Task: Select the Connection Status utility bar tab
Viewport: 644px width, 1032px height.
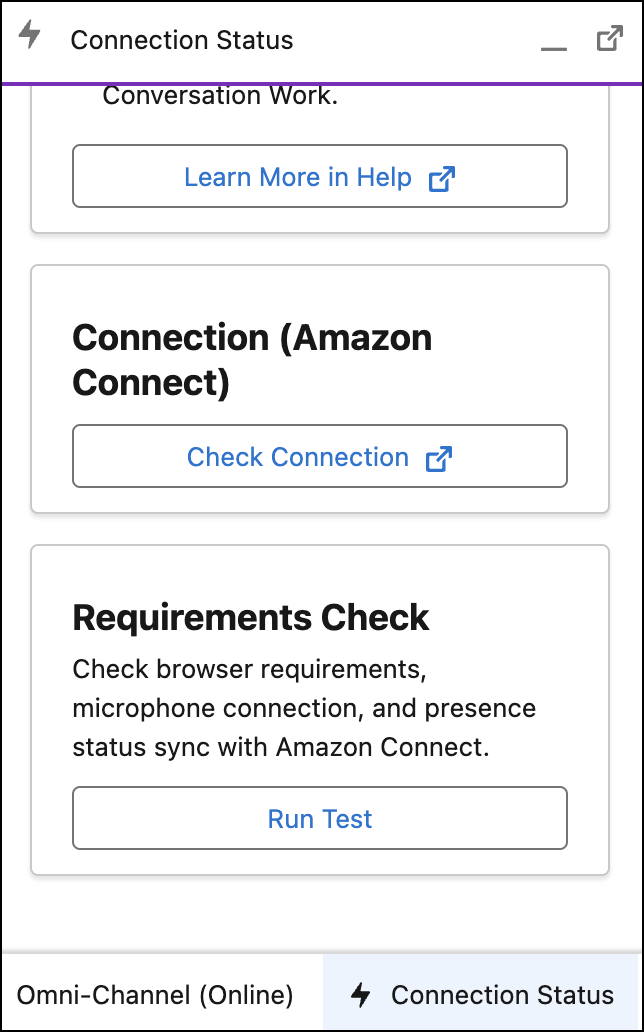Action: [482, 995]
